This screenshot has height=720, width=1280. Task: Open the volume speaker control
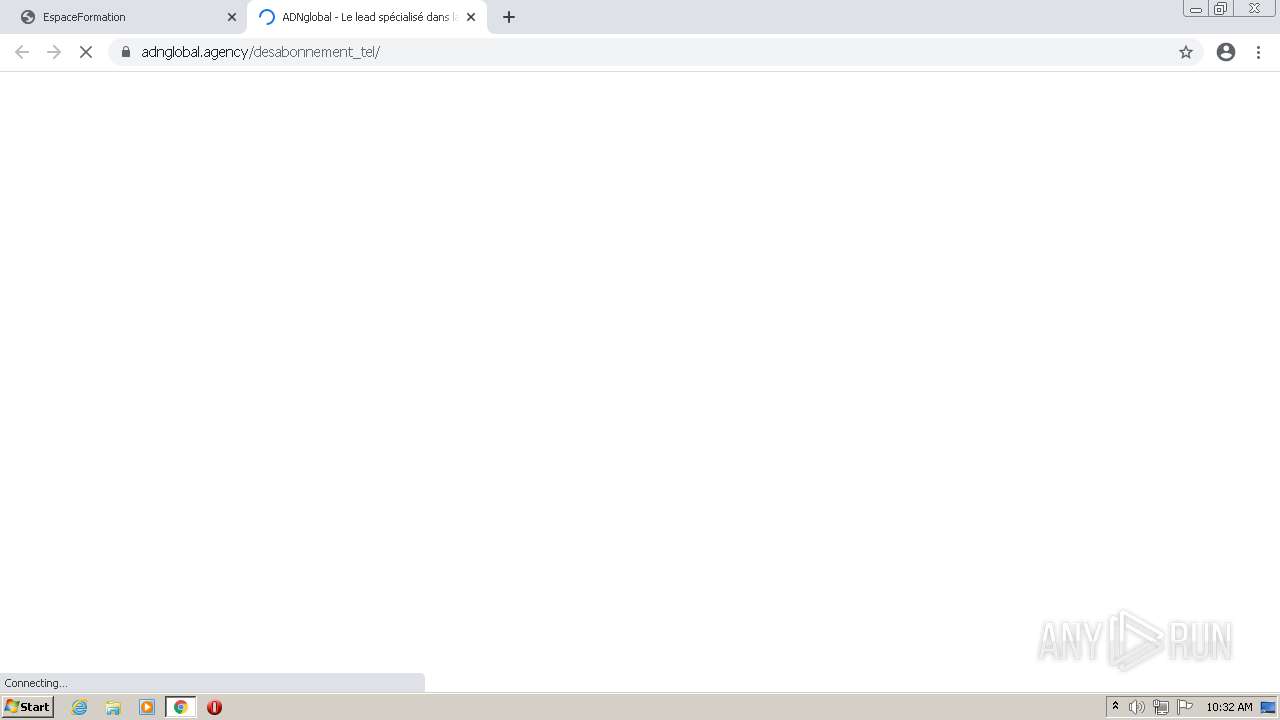click(x=1137, y=707)
